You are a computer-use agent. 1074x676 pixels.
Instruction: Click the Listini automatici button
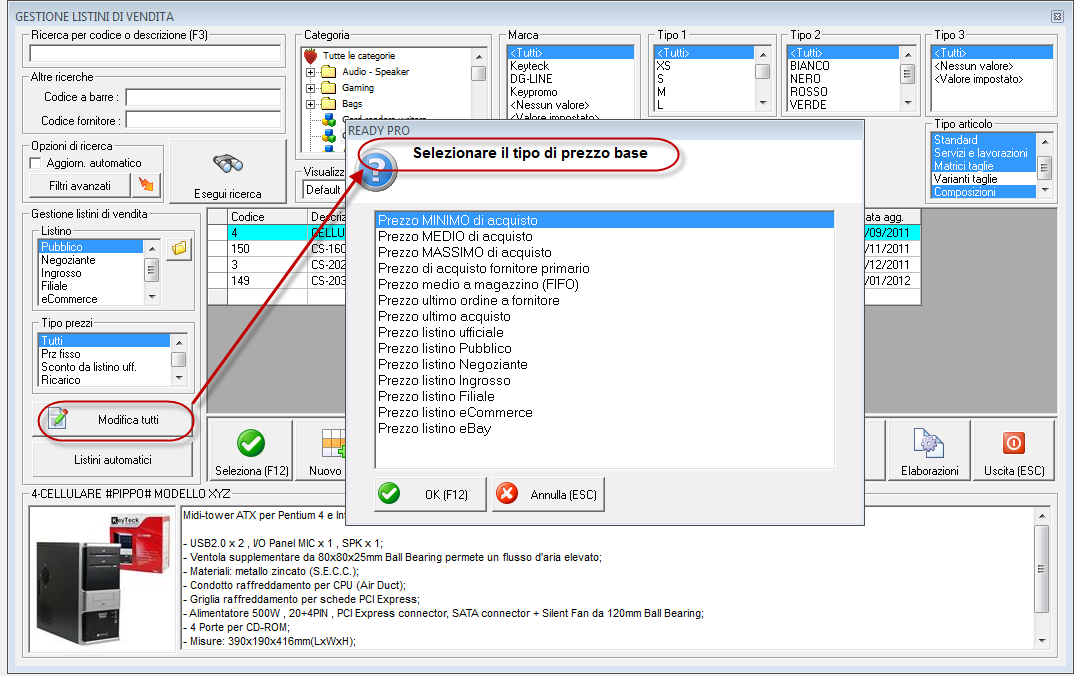click(113, 460)
